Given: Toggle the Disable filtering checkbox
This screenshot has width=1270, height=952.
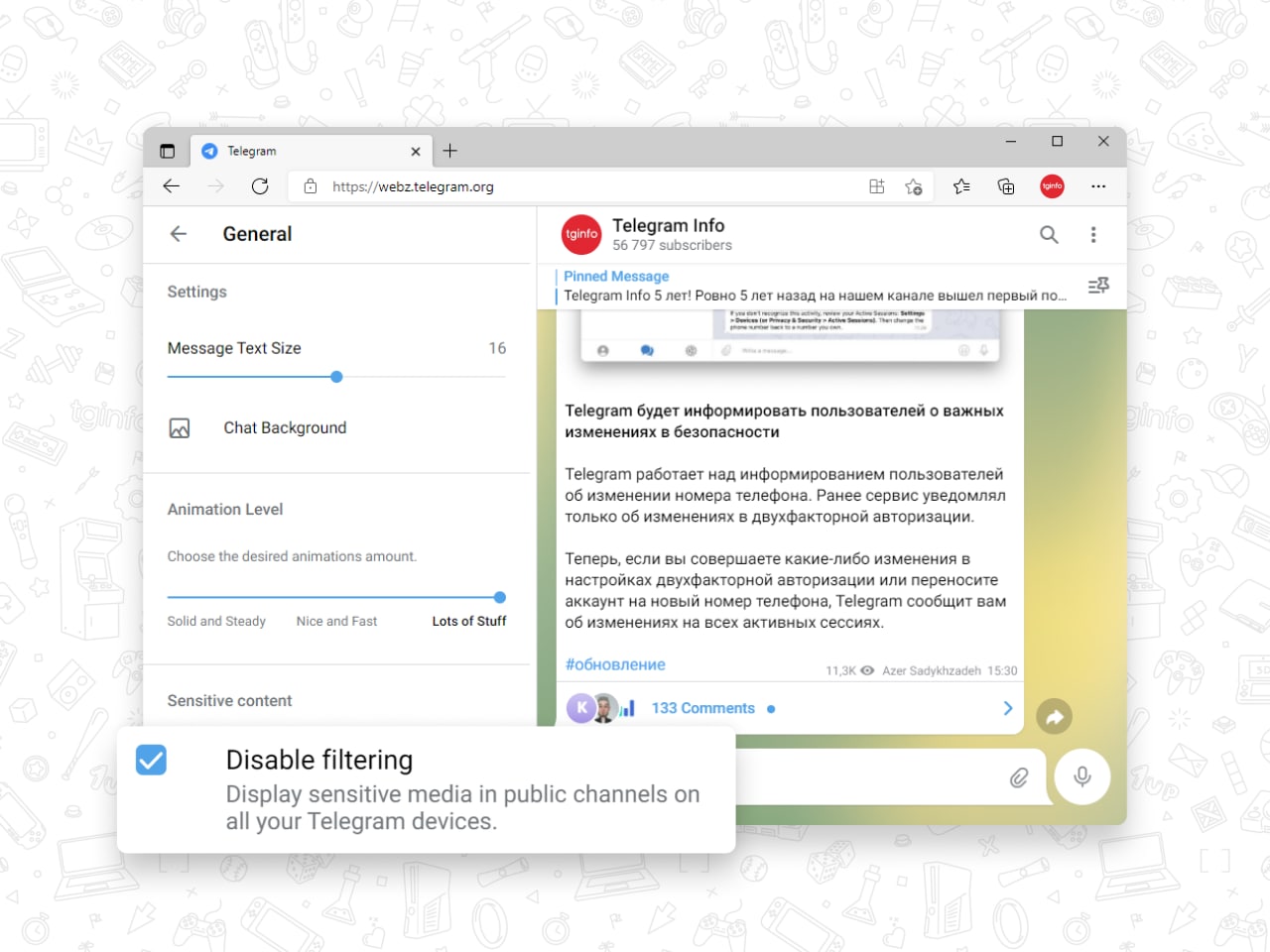Looking at the screenshot, I should (x=151, y=761).
